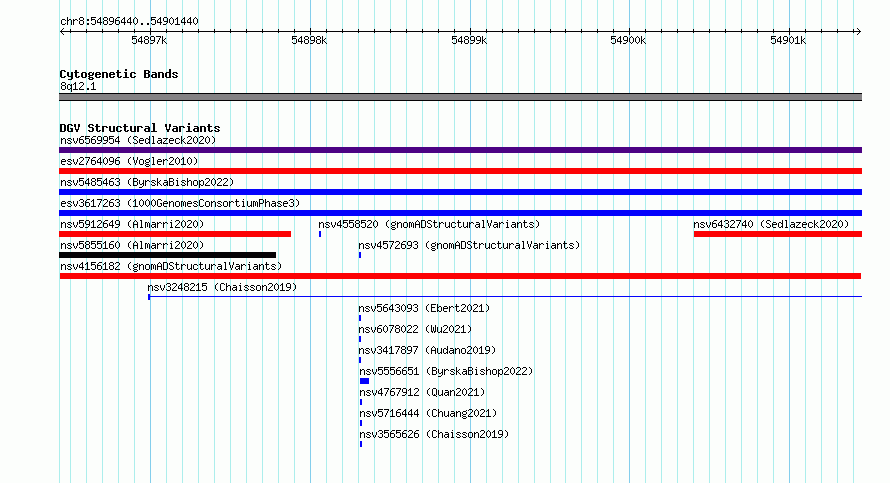Open nsv4156182 (gnomADStructuralVariants) label
Viewport: 890px width, 483px height.
point(171,266)
